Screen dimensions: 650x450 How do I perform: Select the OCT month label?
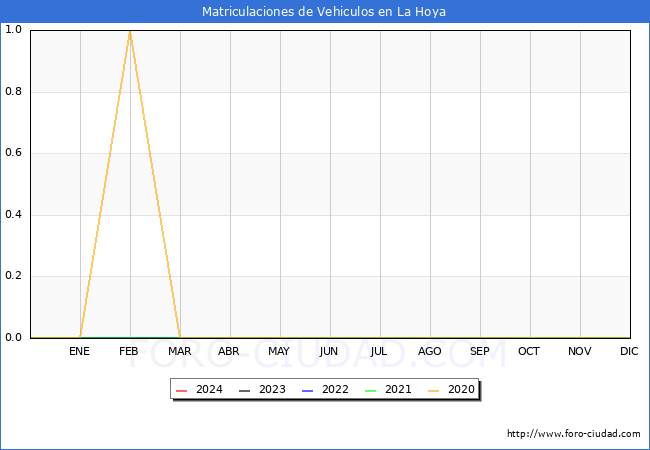tap(529, 352)
